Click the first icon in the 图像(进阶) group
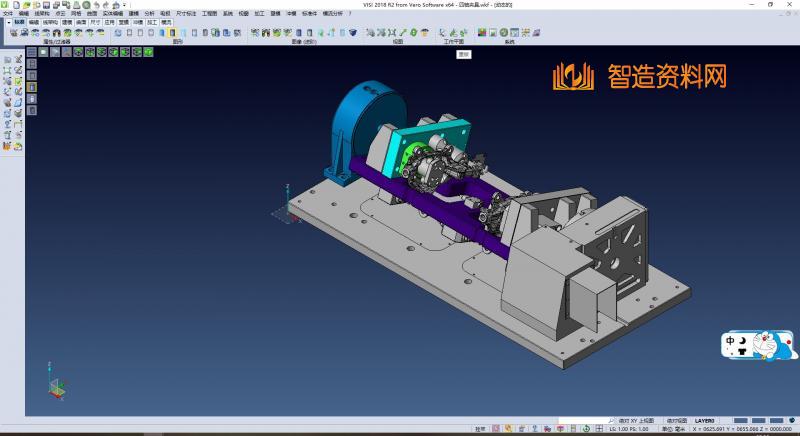 pyautogui.click(x=254, y=33)
